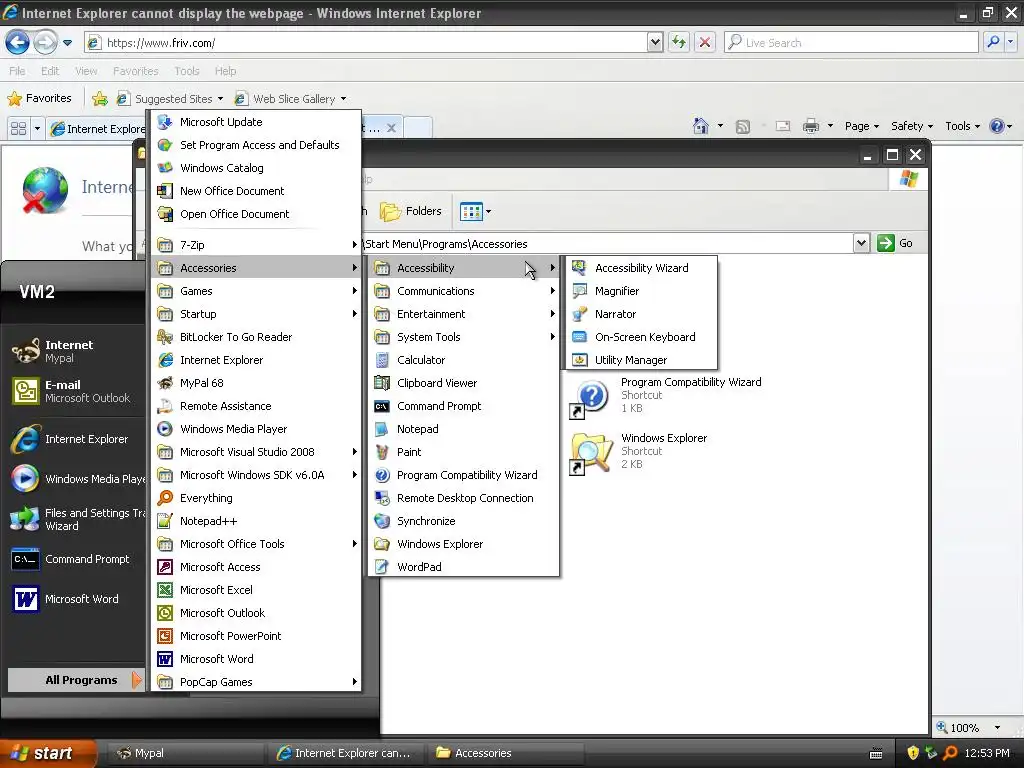Click the Windows Catalog icon
The height and width of the screenshot is (768, 1024).
(x=165, y=168)
